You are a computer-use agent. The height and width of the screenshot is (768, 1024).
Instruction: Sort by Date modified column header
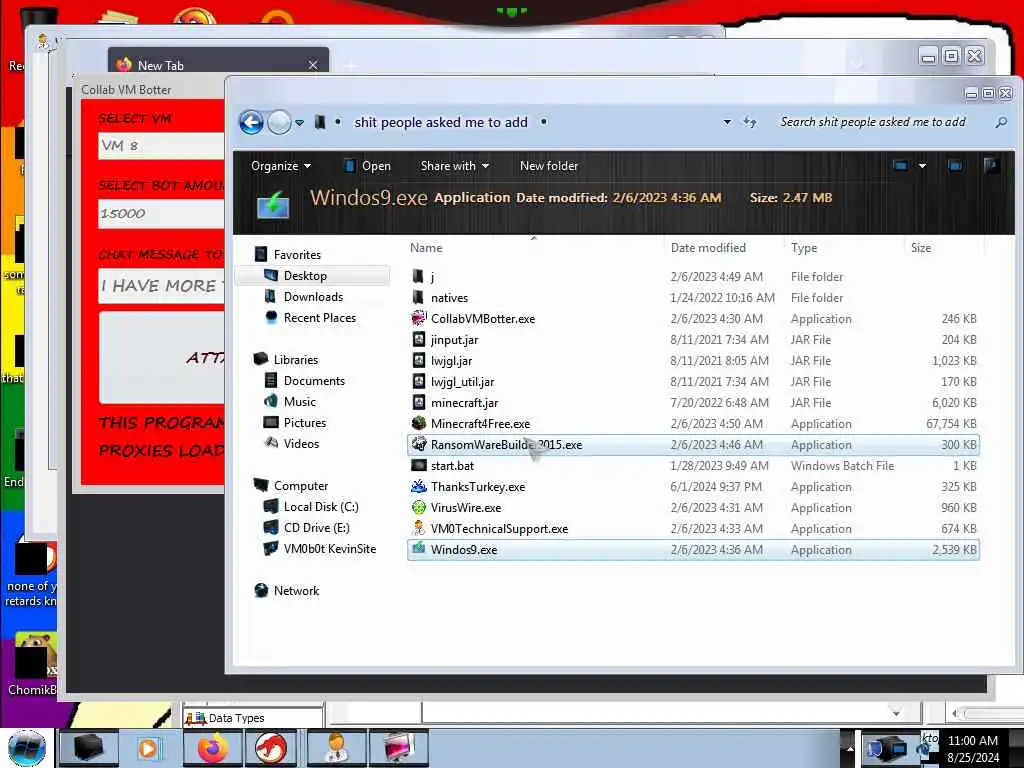pos(708,248)
